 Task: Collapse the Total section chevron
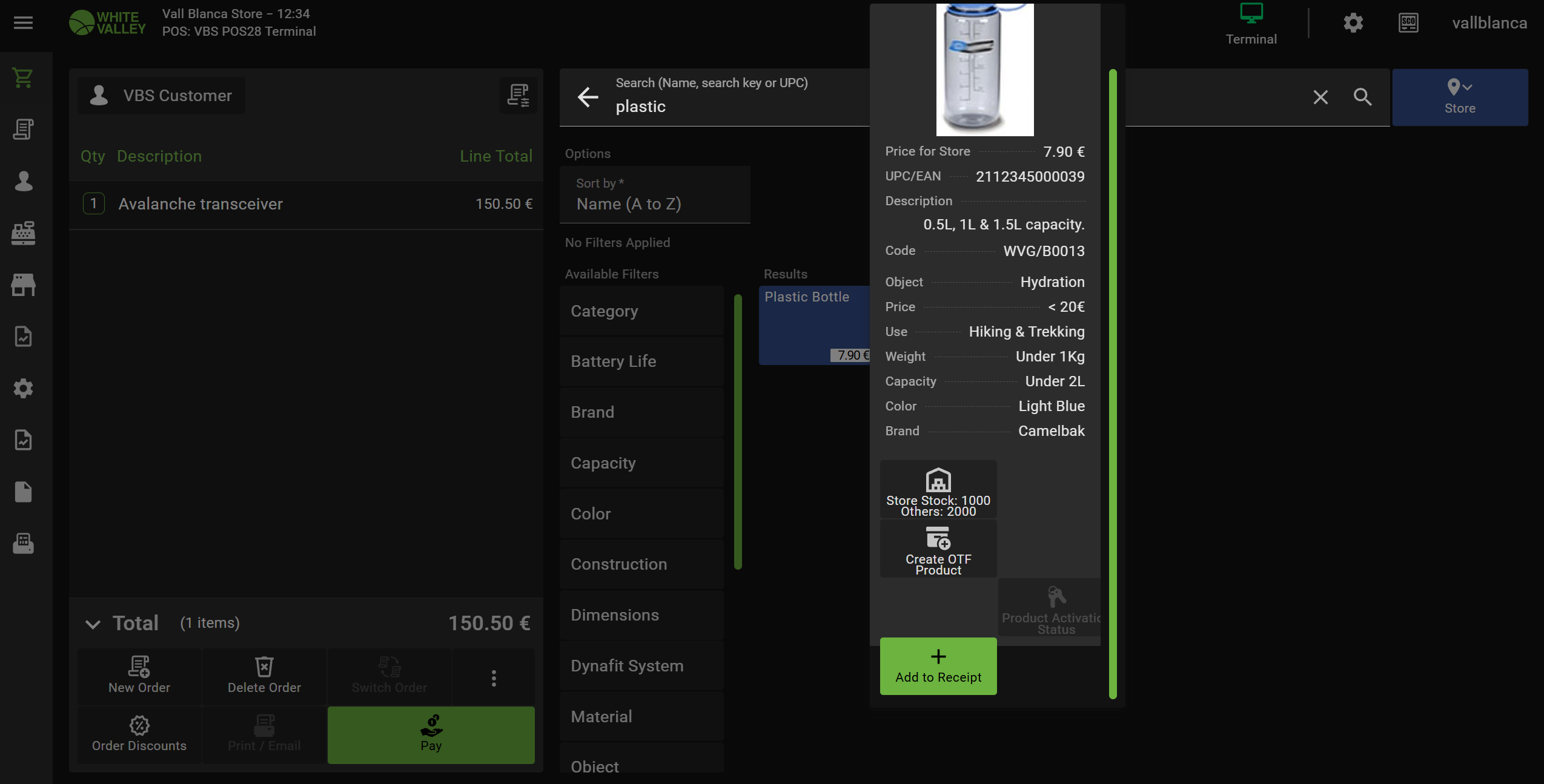pos(93,624)
